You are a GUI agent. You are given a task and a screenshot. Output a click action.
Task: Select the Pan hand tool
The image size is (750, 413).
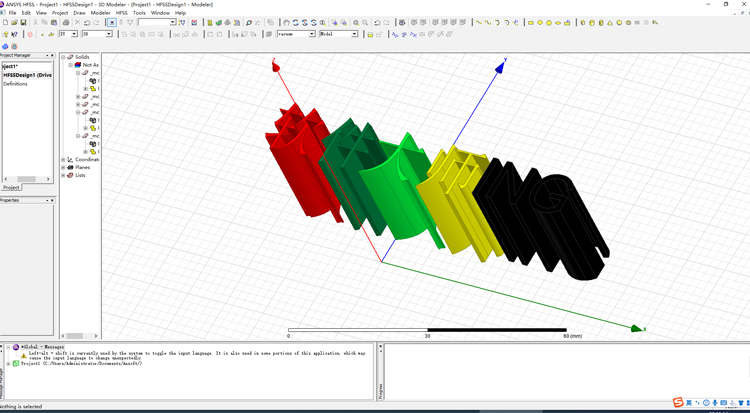click(286, 22)
